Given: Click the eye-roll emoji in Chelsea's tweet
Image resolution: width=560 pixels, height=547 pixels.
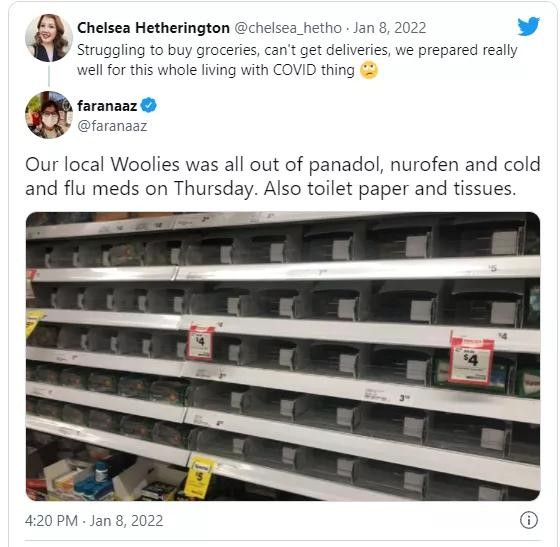Looking at the screenshot, I should tap(369, 70).
